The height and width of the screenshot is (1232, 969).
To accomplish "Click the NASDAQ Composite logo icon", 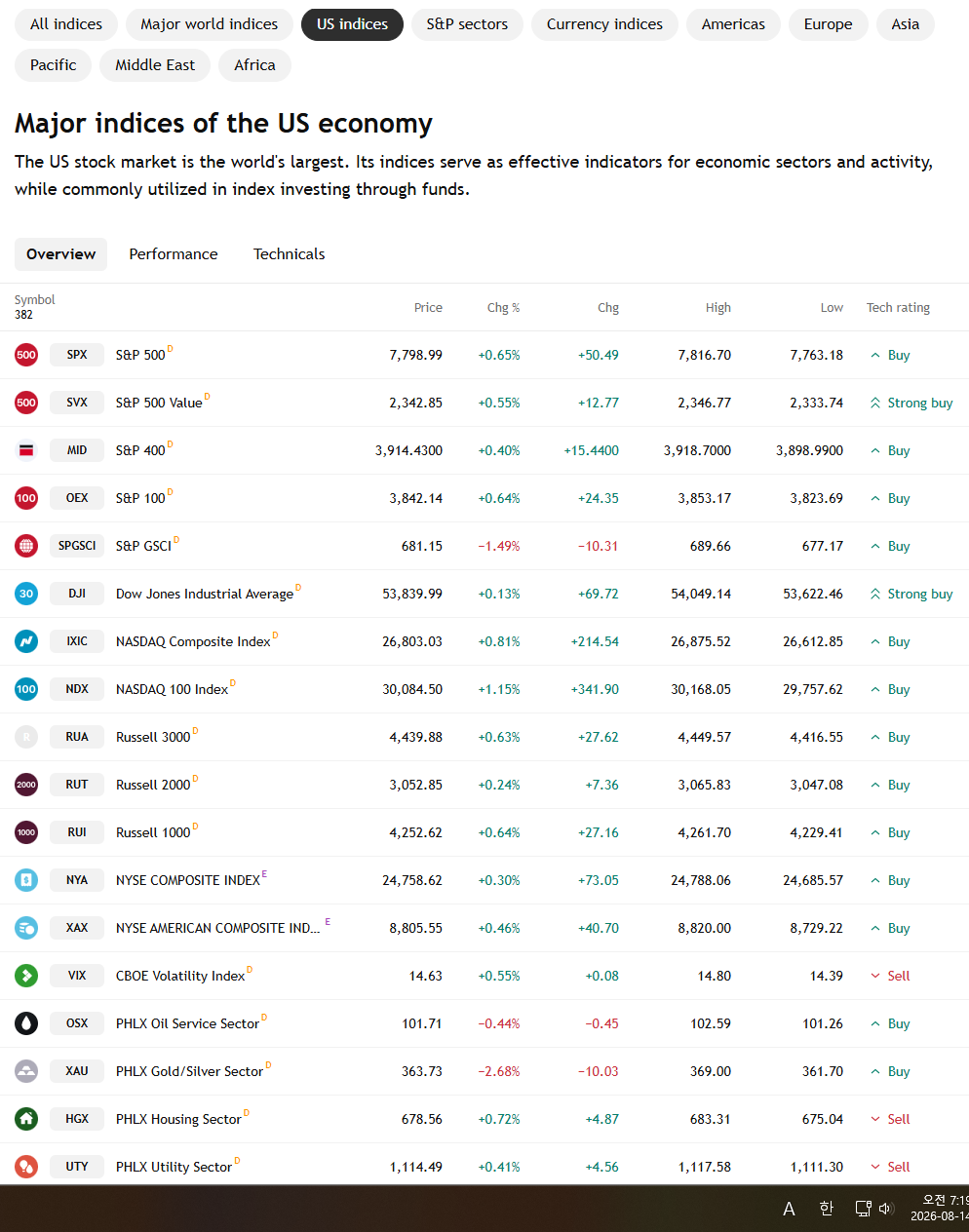I will (x=26, y=641).
